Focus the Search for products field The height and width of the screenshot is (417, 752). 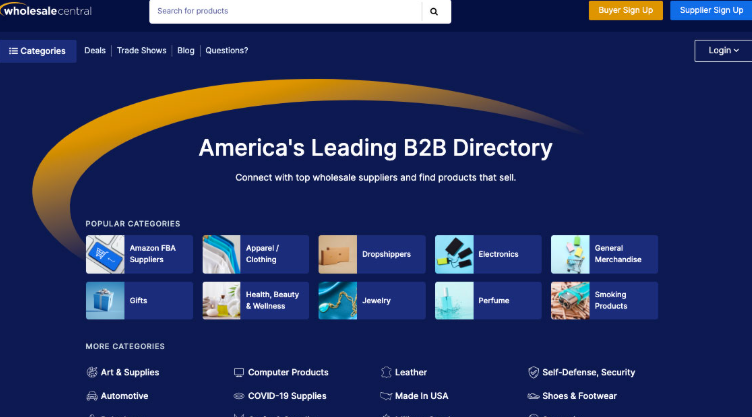[284, 11]
